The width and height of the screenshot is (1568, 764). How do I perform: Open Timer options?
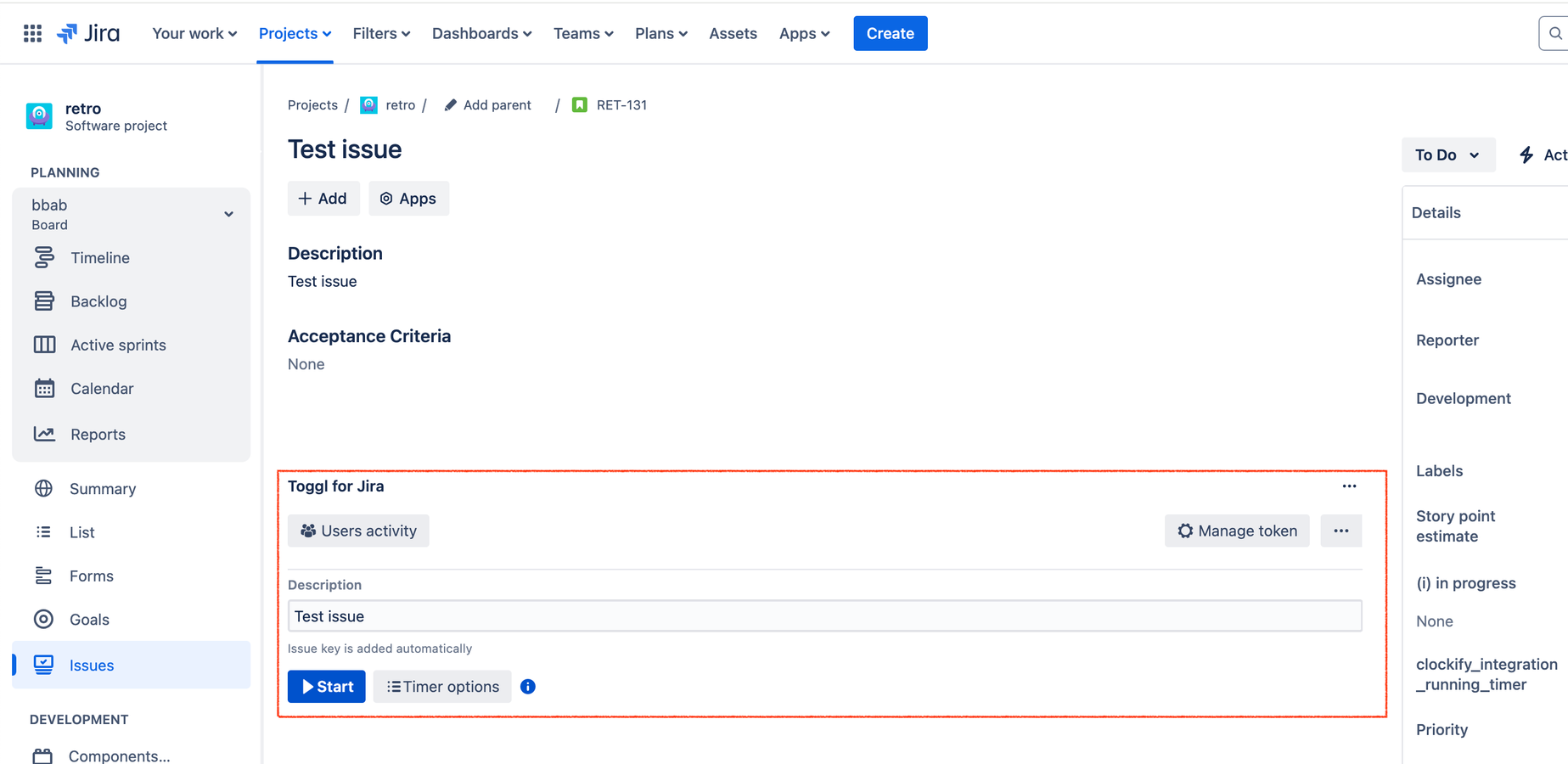(442, 686)
